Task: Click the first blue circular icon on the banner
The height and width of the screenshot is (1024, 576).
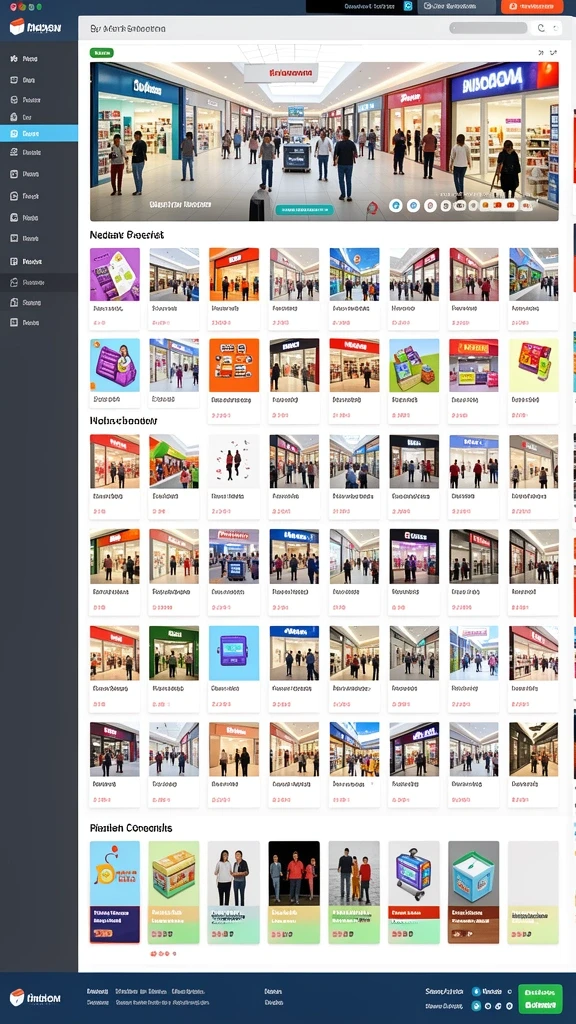Action: [396, 206]
